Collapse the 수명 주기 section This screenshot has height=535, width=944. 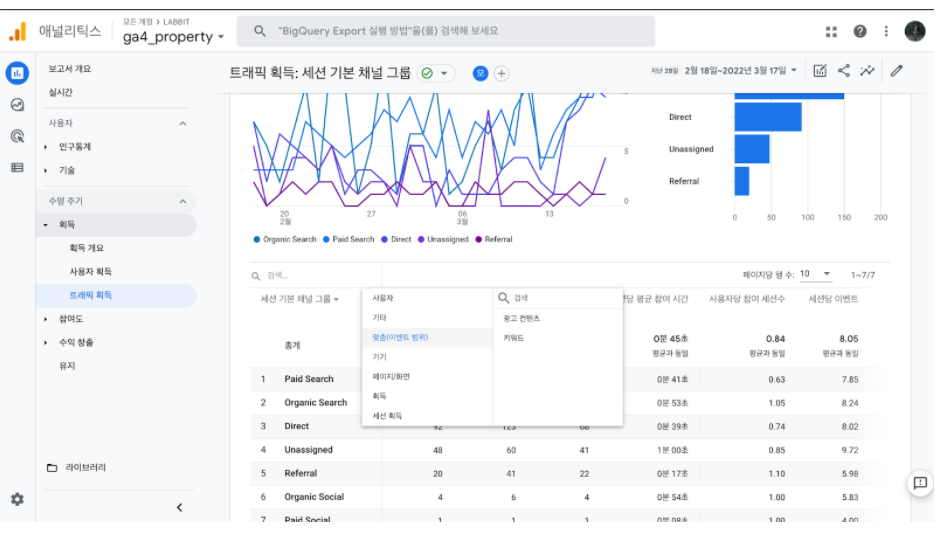click(183, 202)
